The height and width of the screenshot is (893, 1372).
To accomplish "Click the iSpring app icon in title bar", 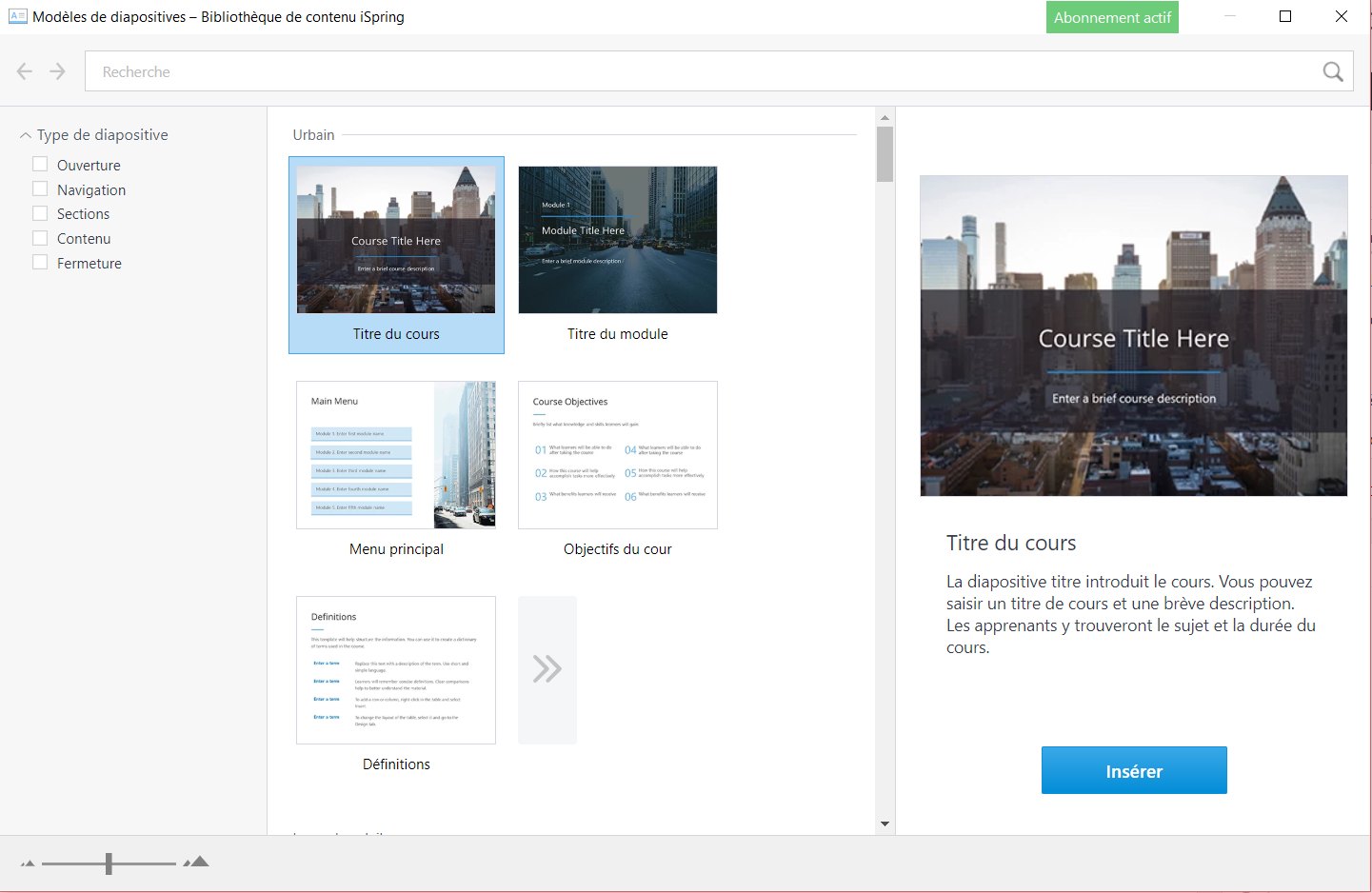I will coord(17,16).
